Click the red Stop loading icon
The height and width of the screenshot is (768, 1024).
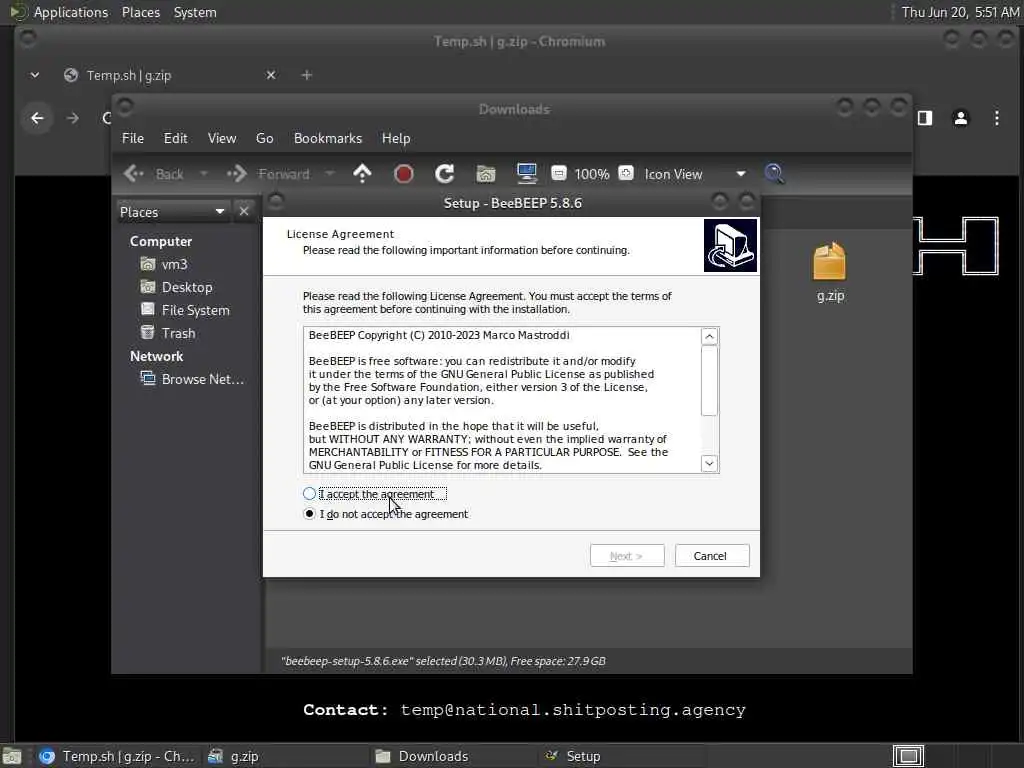coord(404,174)
